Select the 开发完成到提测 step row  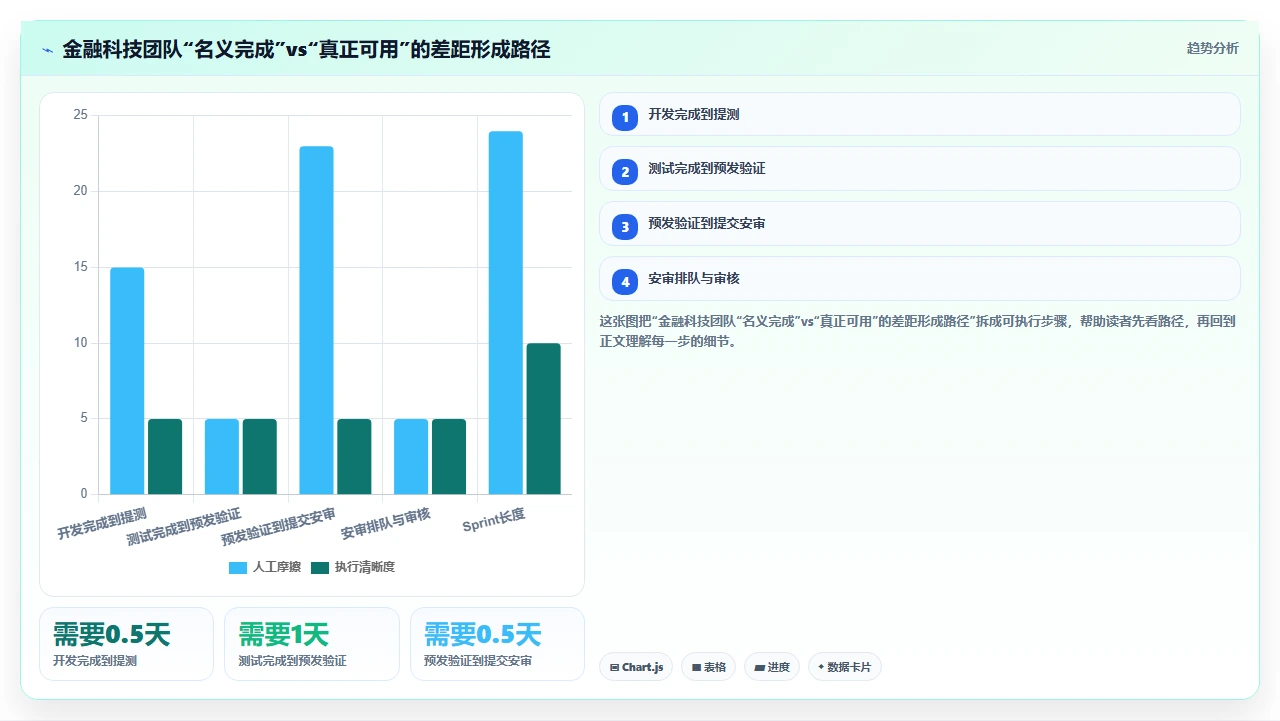(919, 114)
